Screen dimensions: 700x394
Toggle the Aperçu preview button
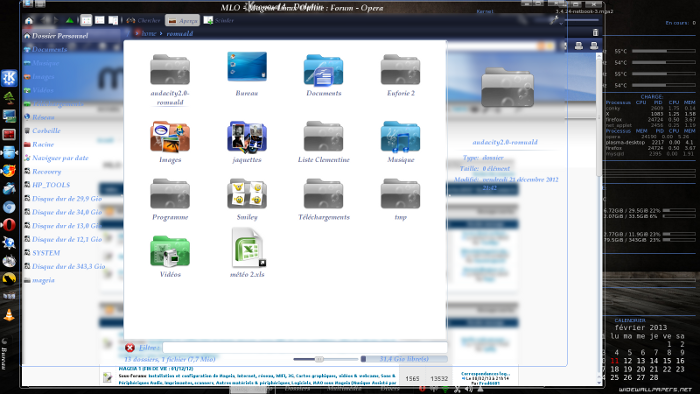point(183,21)
